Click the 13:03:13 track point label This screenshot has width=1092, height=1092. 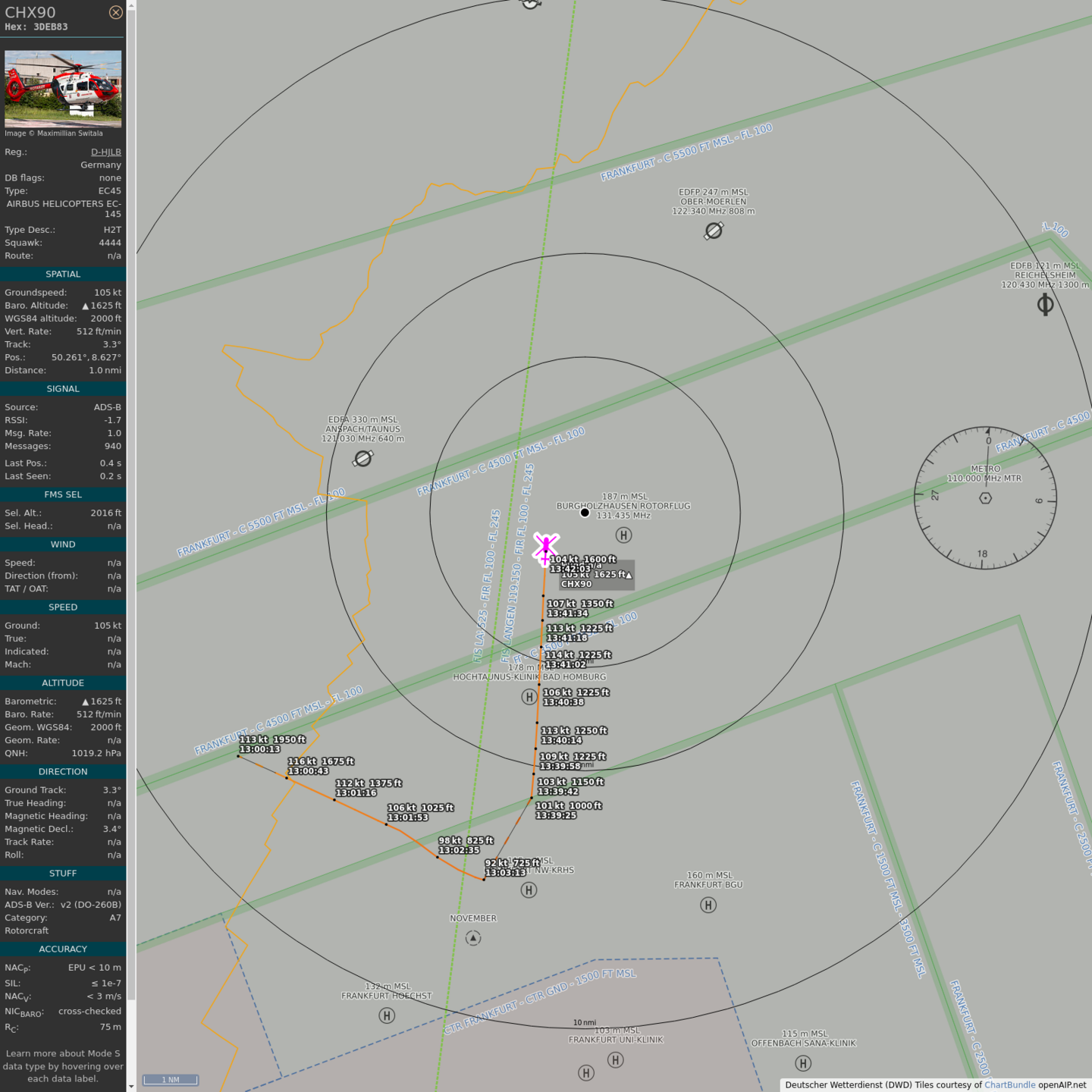pos(505,873)
